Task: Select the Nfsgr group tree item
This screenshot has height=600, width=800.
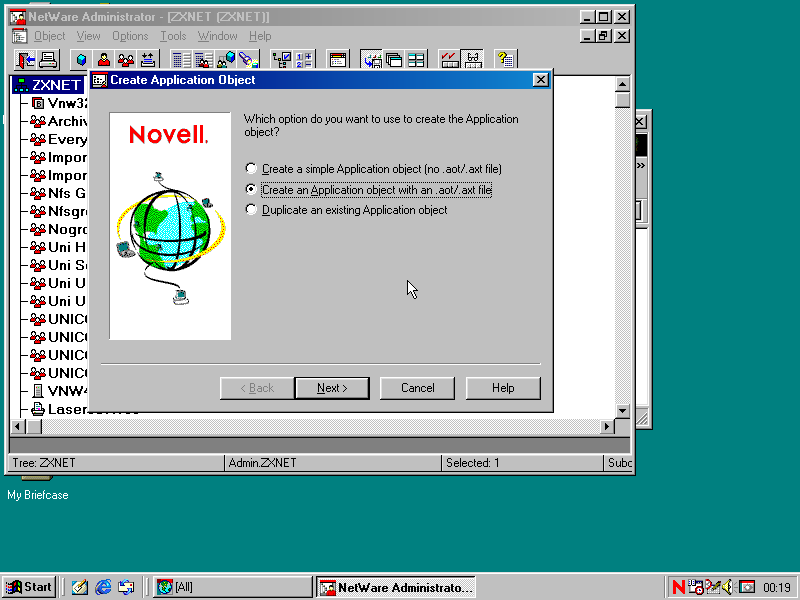Action: (59, 211)
